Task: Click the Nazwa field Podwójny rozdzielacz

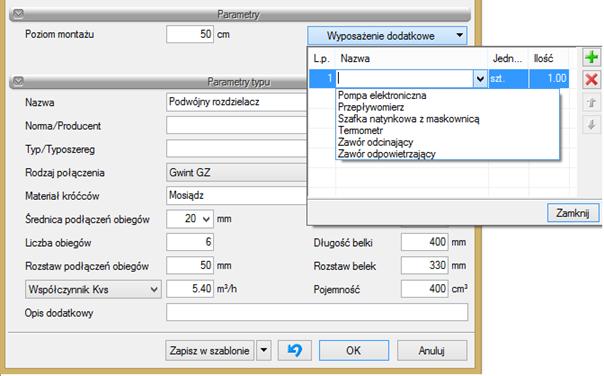Action: (x=237, y=102)
